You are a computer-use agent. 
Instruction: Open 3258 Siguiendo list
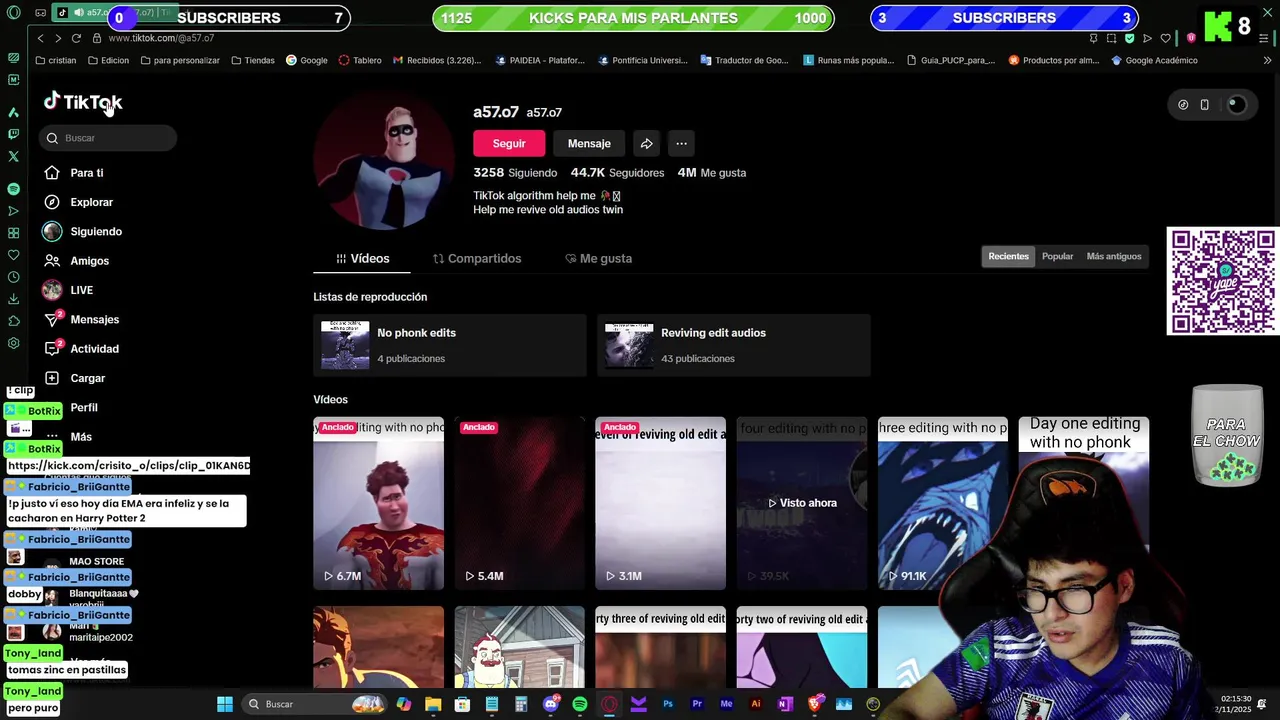coord(515,173)
